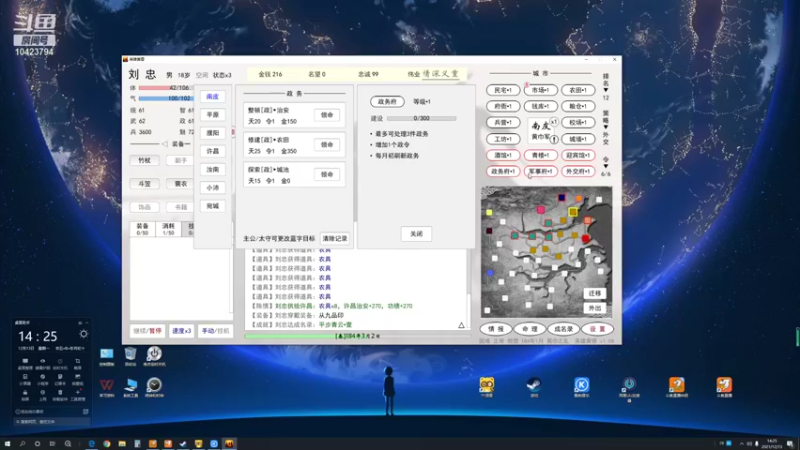Toggle 手动/挂机 mode

click(215, 331)
